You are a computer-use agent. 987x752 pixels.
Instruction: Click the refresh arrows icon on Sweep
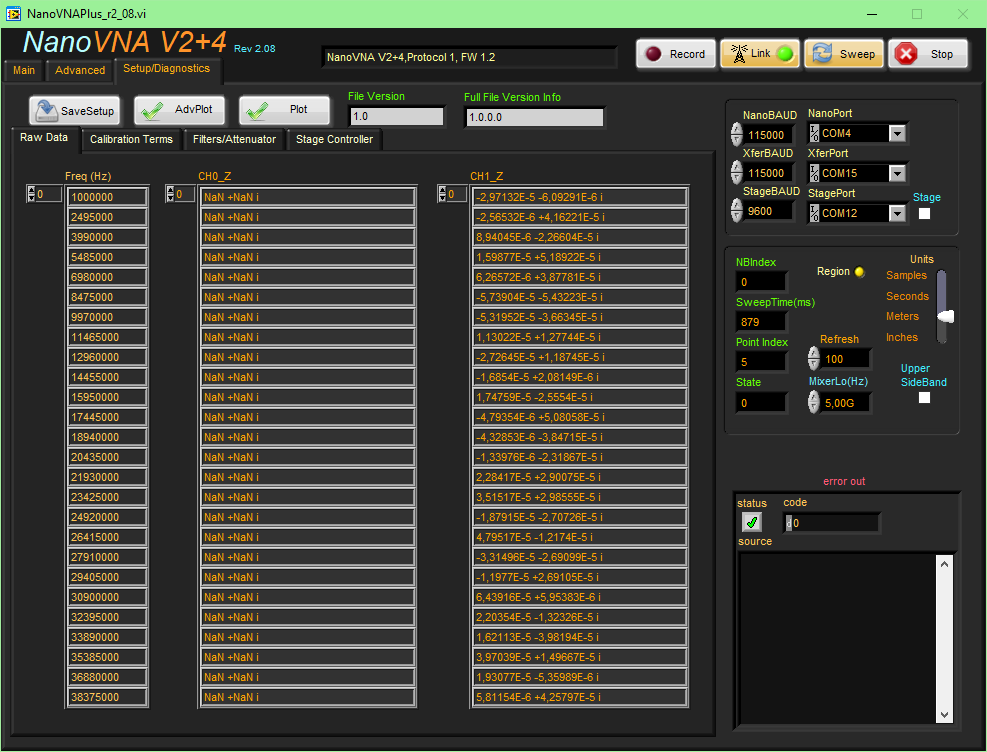pos(821,53)
